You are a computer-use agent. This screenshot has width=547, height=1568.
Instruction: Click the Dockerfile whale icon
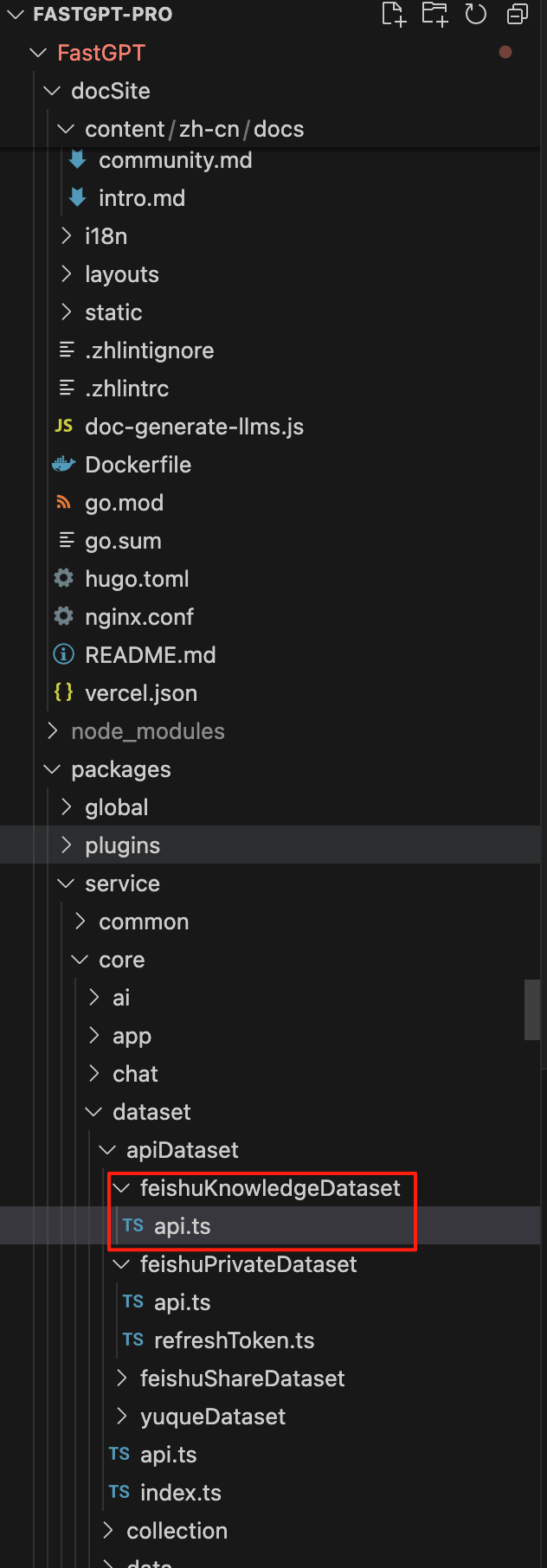click(64, 465)
